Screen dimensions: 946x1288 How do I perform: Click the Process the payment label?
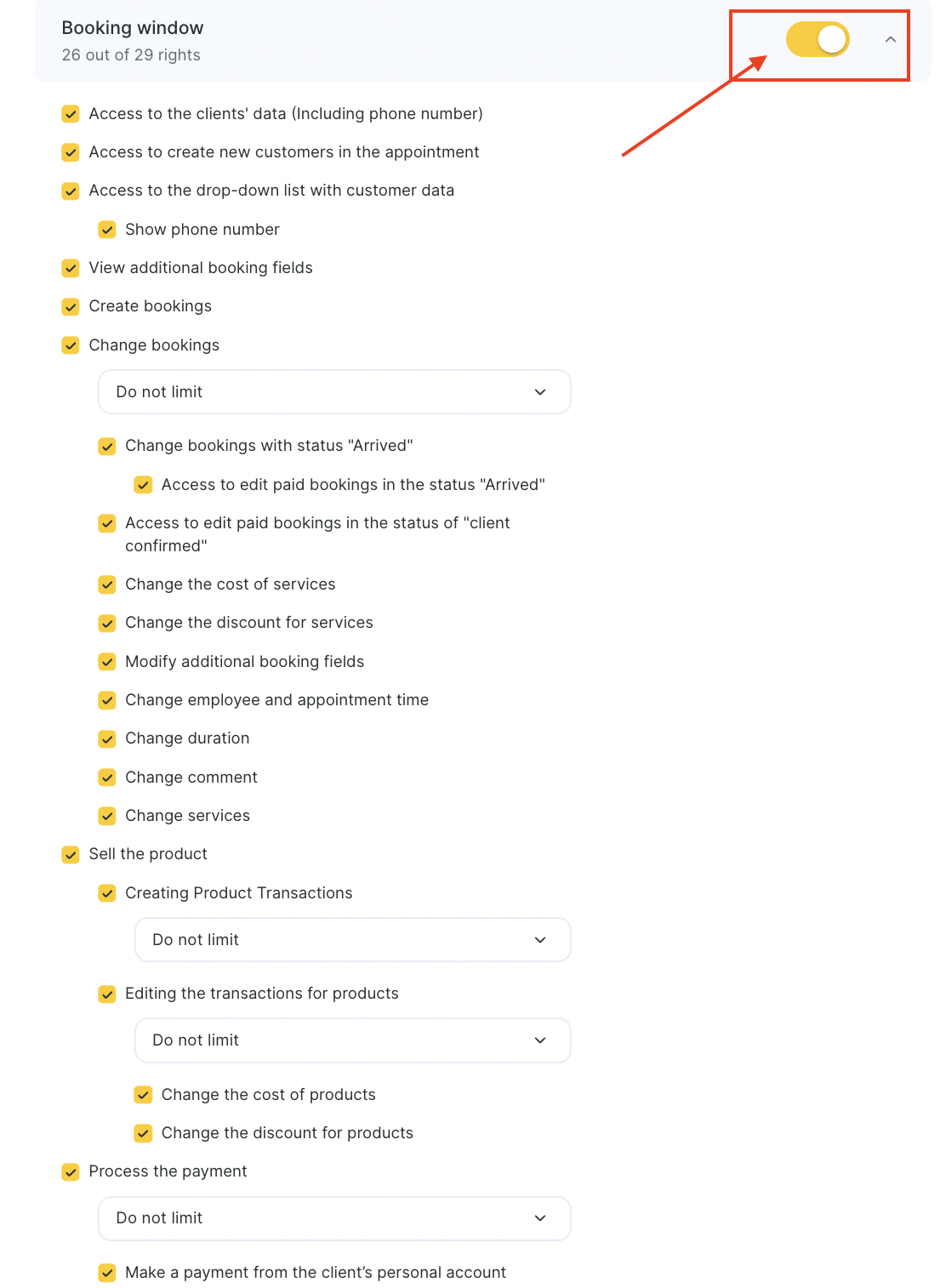pos(168,1171)
